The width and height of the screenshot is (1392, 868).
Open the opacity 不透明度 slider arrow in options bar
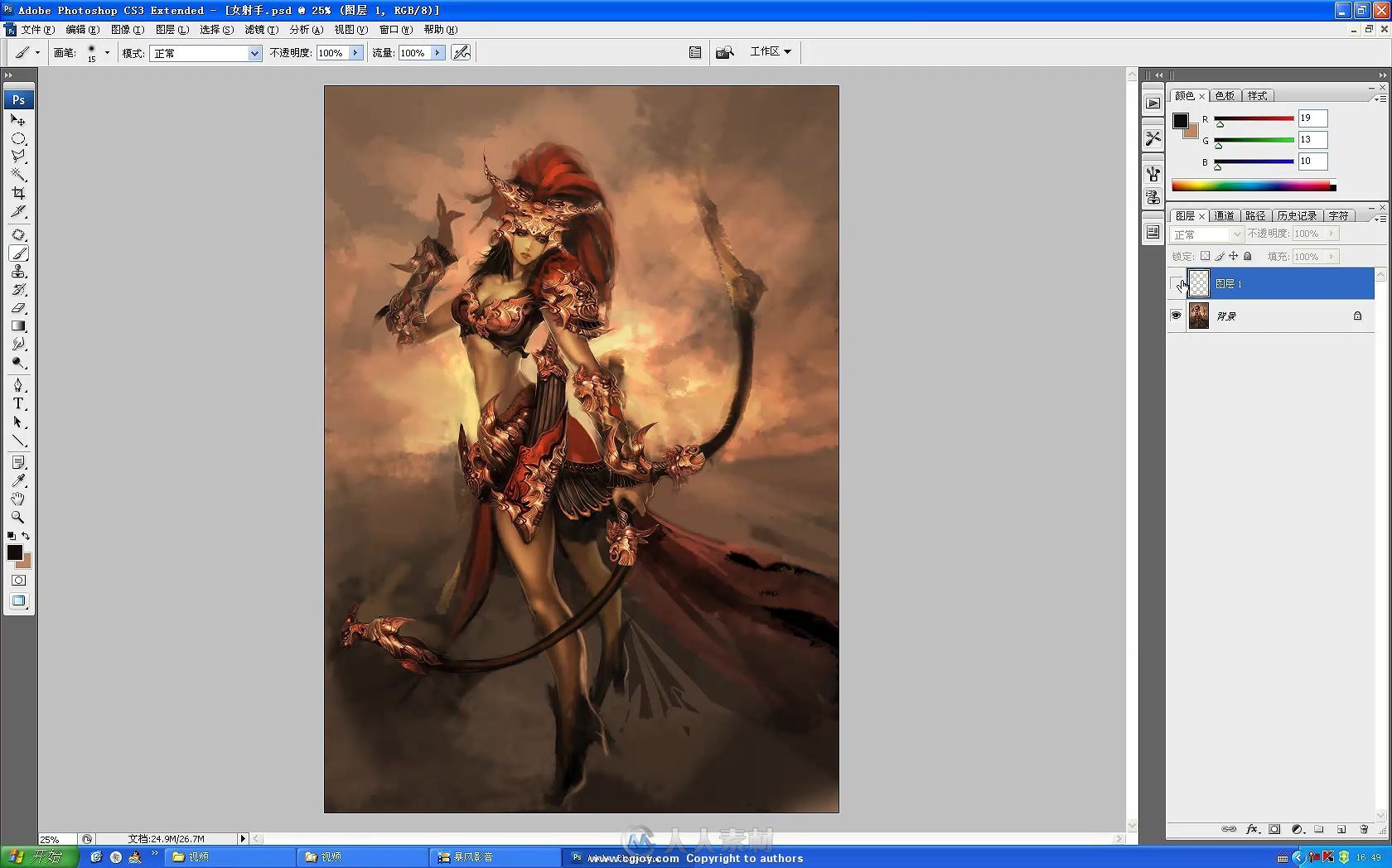coord(355,52)
